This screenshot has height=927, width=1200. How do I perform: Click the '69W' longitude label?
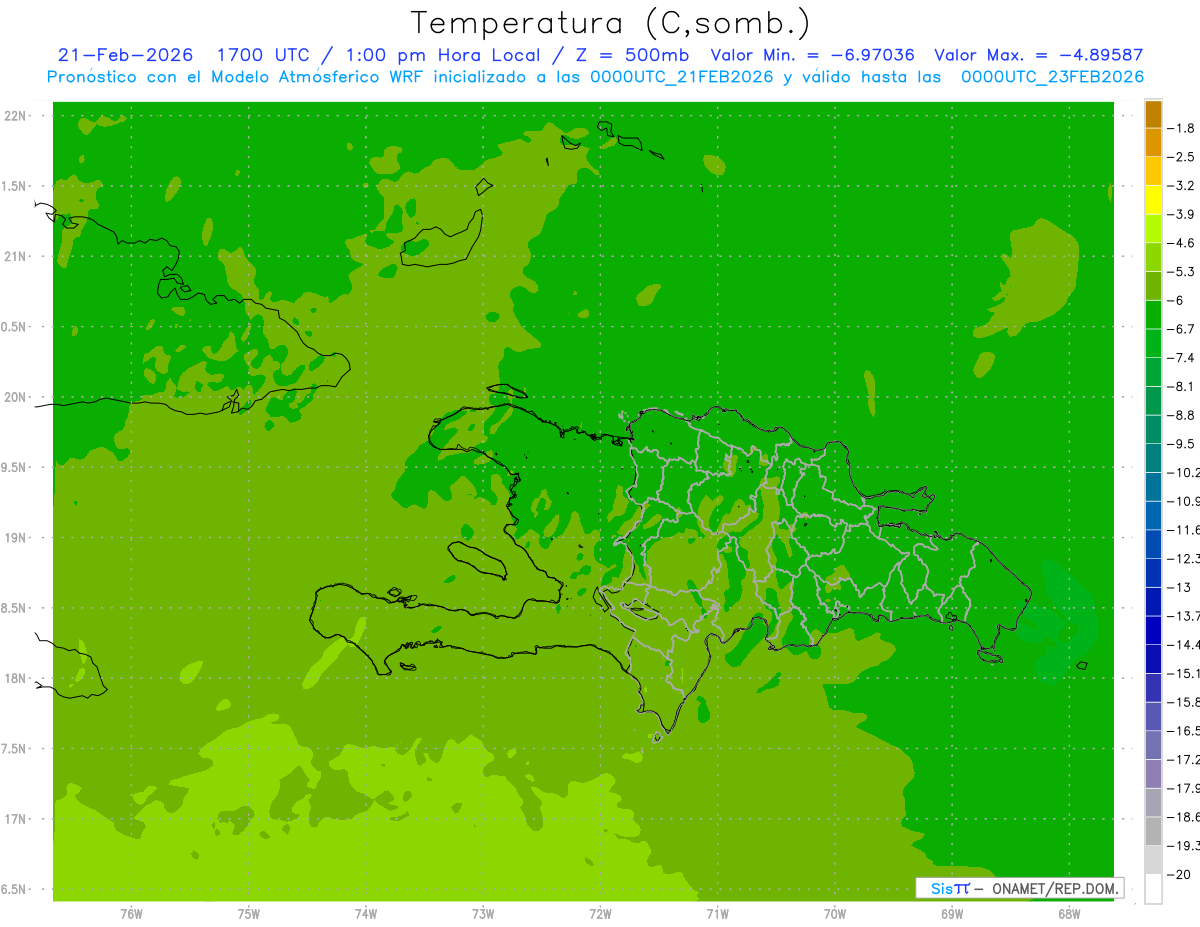coord(952,913)
